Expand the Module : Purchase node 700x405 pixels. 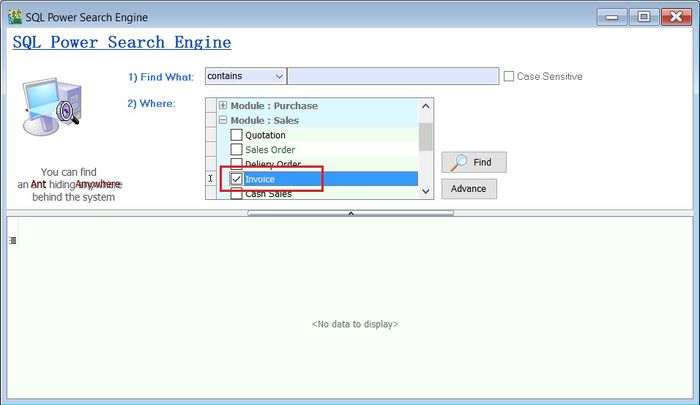click(223, 106)
